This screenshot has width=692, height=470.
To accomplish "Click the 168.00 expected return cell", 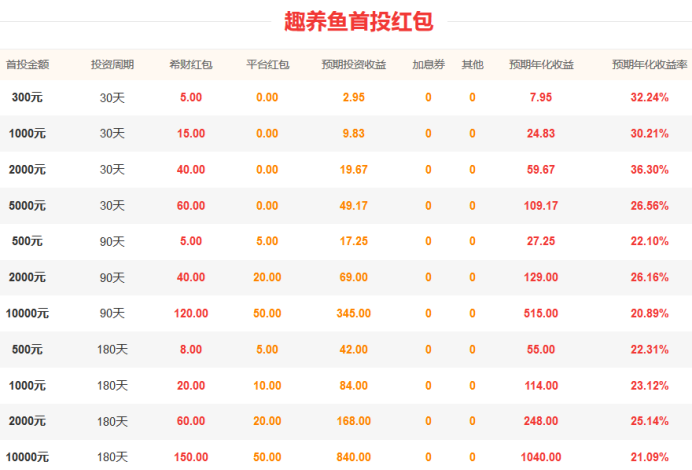I will point(354,421).
